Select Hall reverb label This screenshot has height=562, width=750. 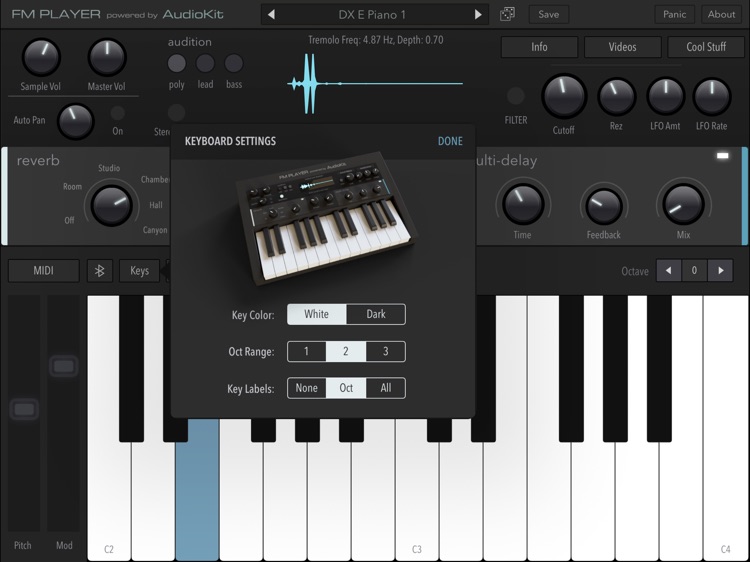coord(156,205)
